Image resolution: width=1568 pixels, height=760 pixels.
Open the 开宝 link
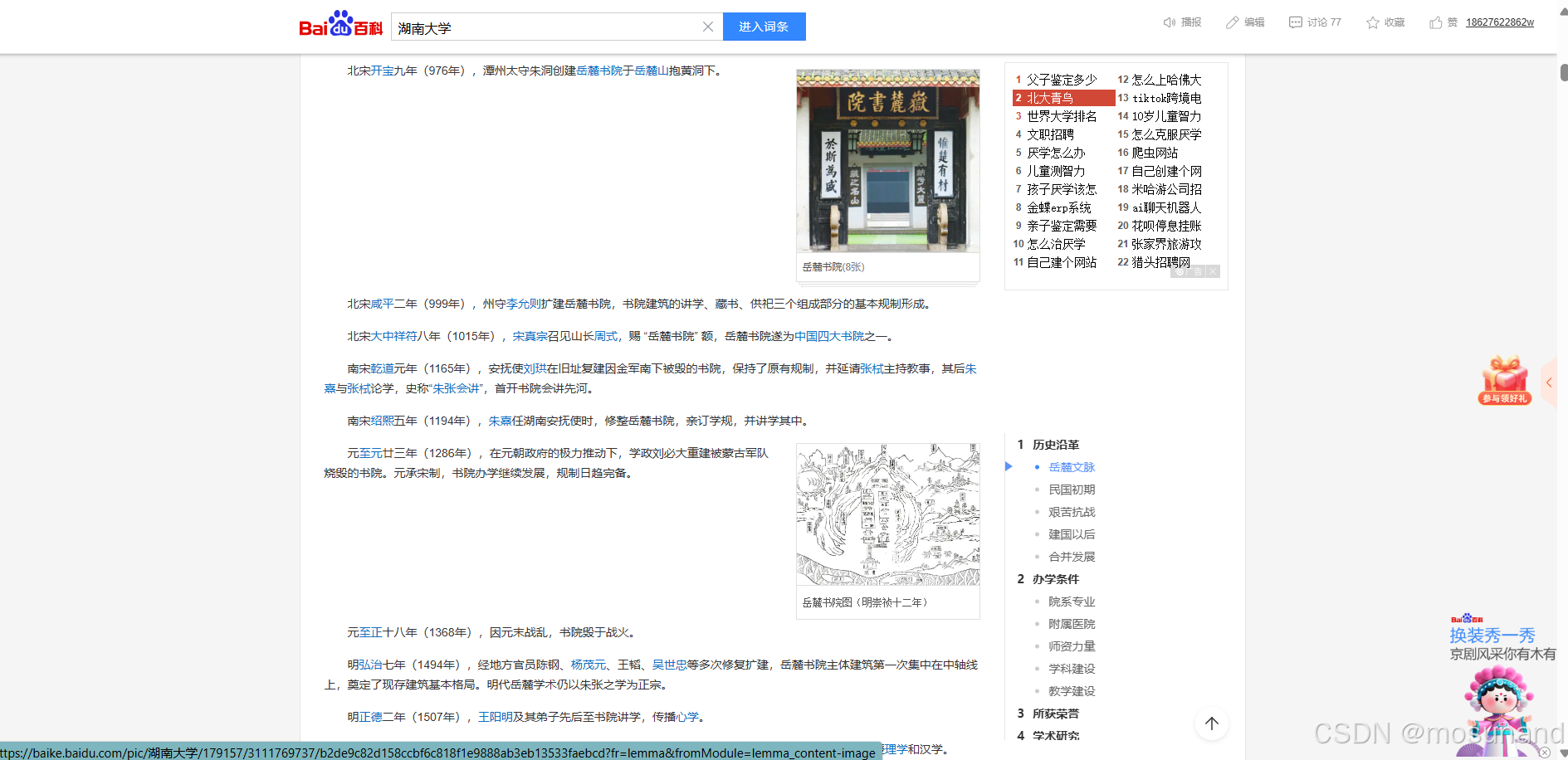(x=382, y=71)
